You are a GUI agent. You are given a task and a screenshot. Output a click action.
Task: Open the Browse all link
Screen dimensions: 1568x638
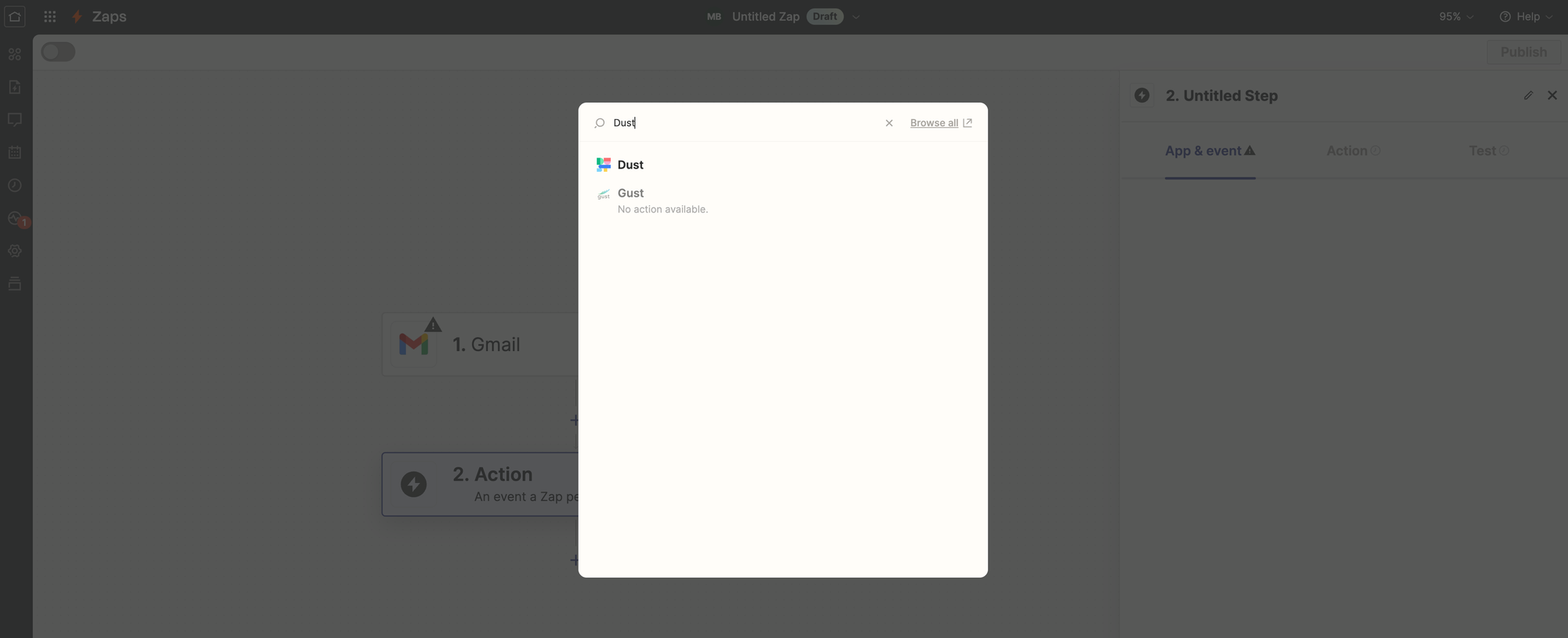pyautogui.click(x=941, y=123)
